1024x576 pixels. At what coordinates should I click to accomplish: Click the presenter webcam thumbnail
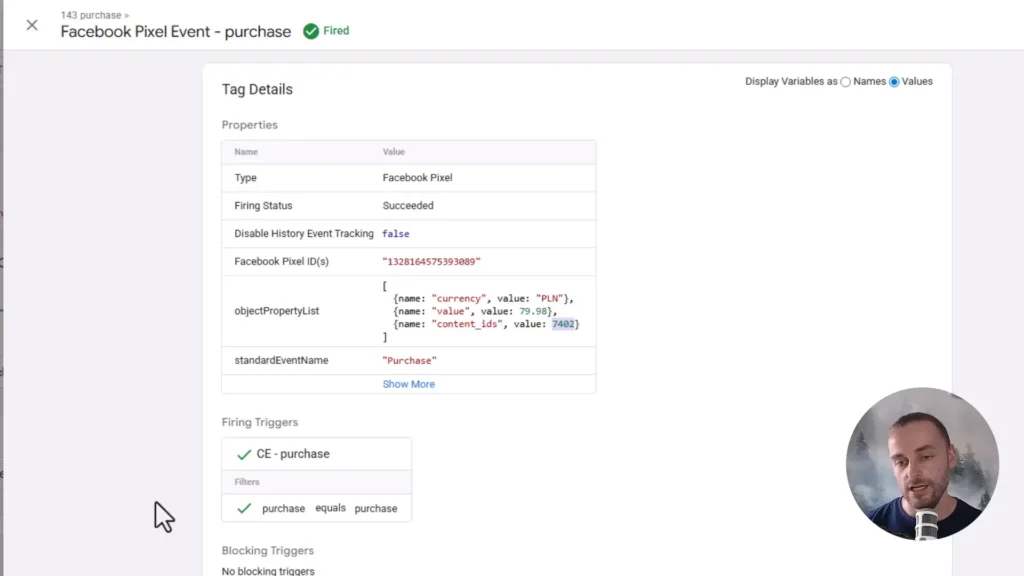tap(922, 464)
